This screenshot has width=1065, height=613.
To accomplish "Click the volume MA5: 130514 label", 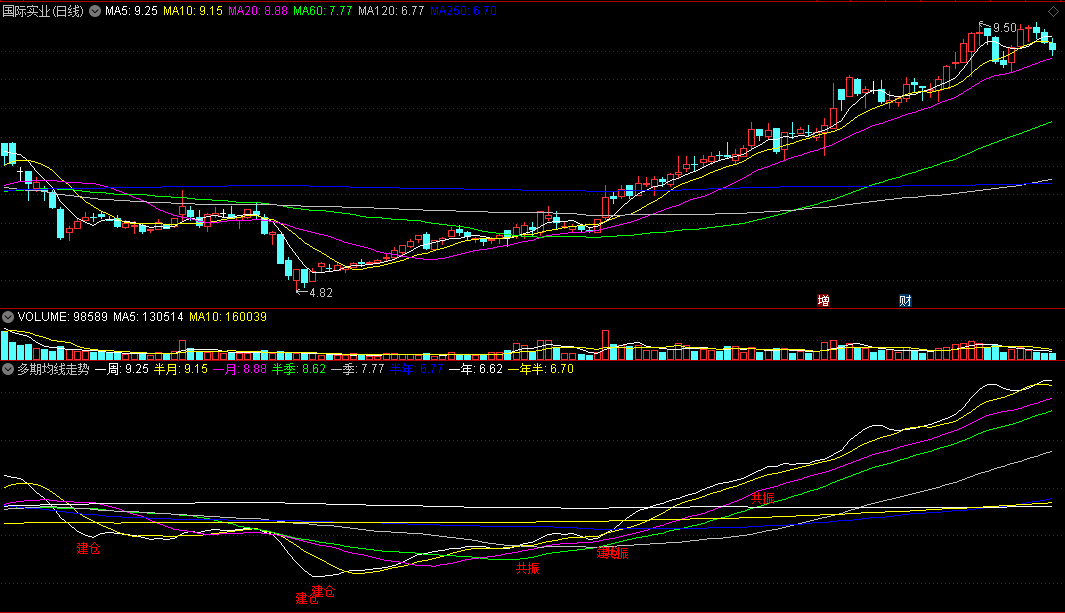I will click(x=148, y=316).
